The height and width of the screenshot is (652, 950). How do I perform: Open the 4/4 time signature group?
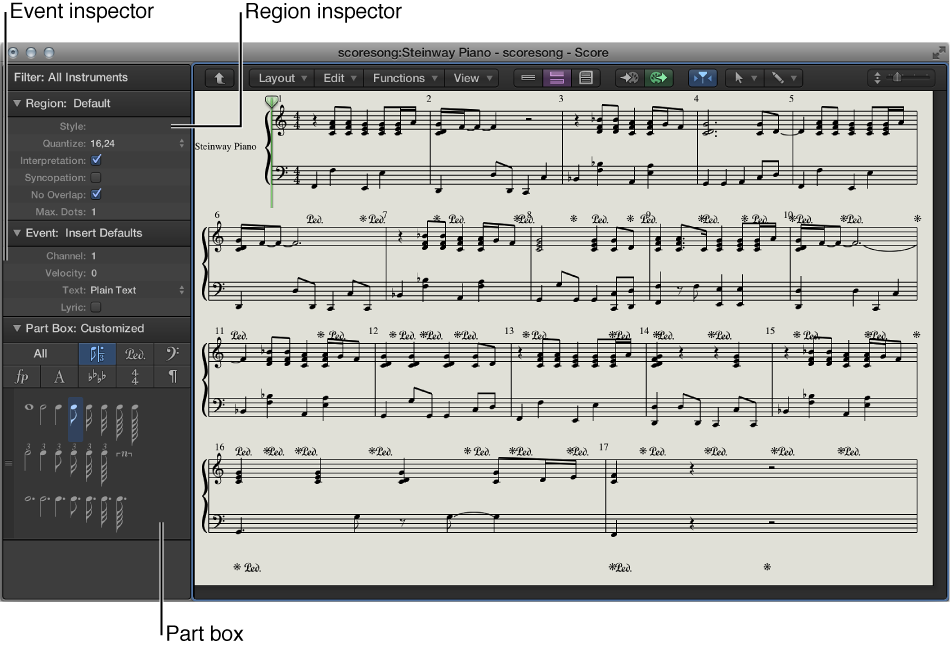click(x=135, y=377)
